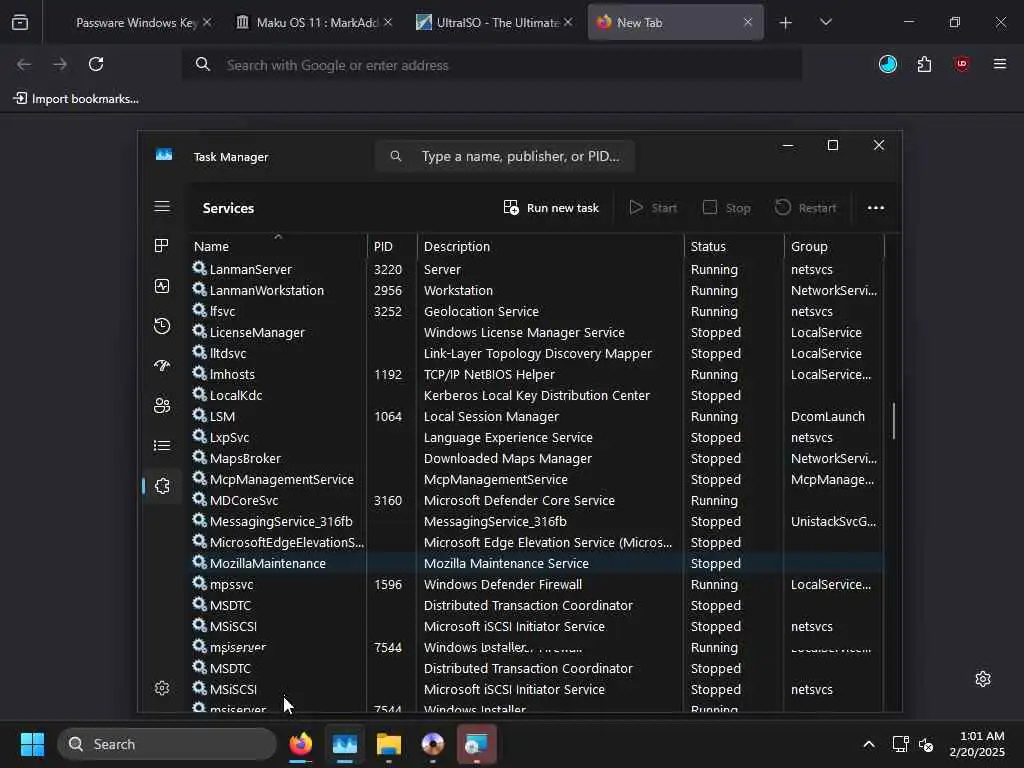Open uBlock Origin extension icon
This screenshot has width=1024, height=768.
961,64
